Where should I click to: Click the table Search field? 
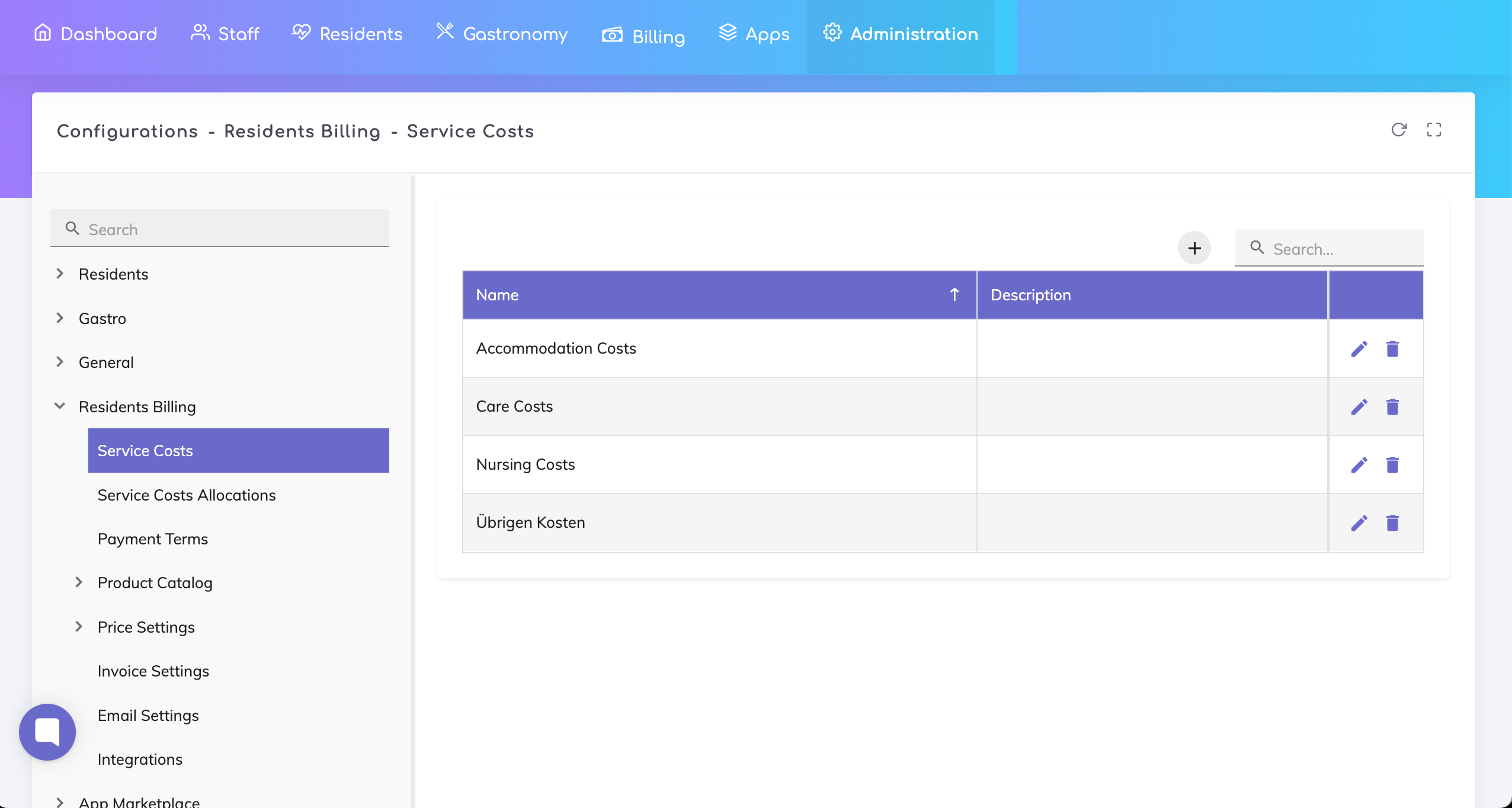(1339, 249)
